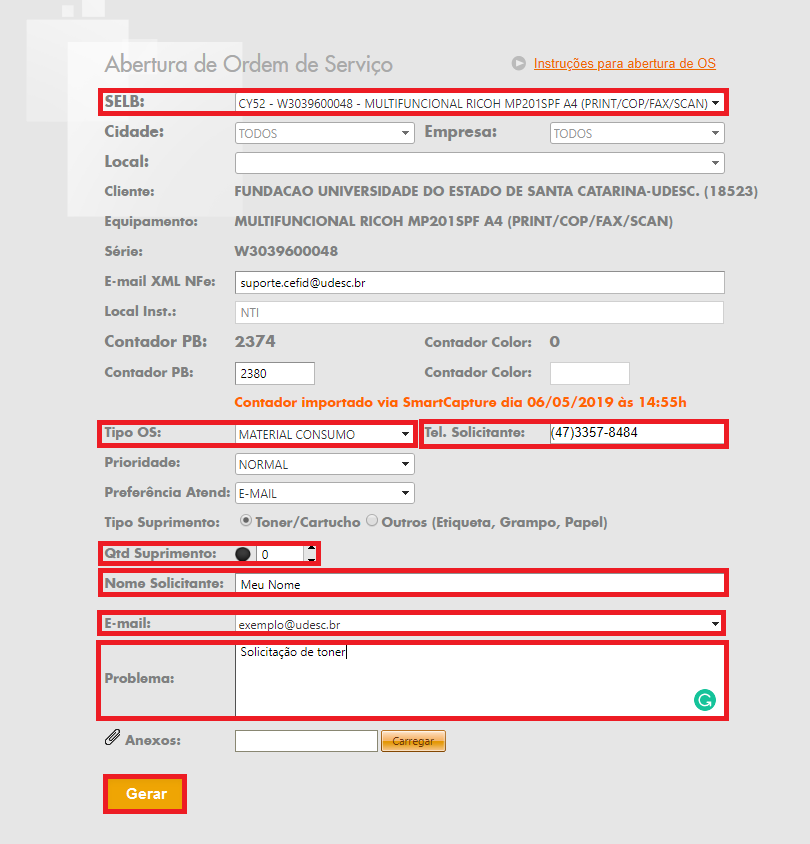Viewport: 810px width, 844px height.
Task: Click into the Nome Solicitante field
Action: pos(478,584)
